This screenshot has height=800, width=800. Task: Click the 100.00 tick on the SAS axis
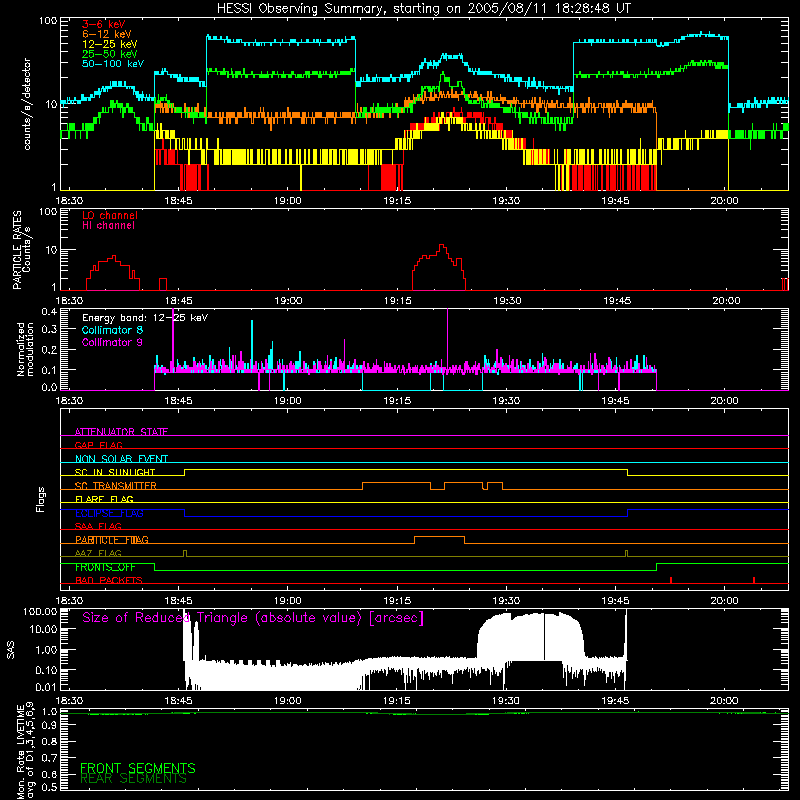coord(40,611)
